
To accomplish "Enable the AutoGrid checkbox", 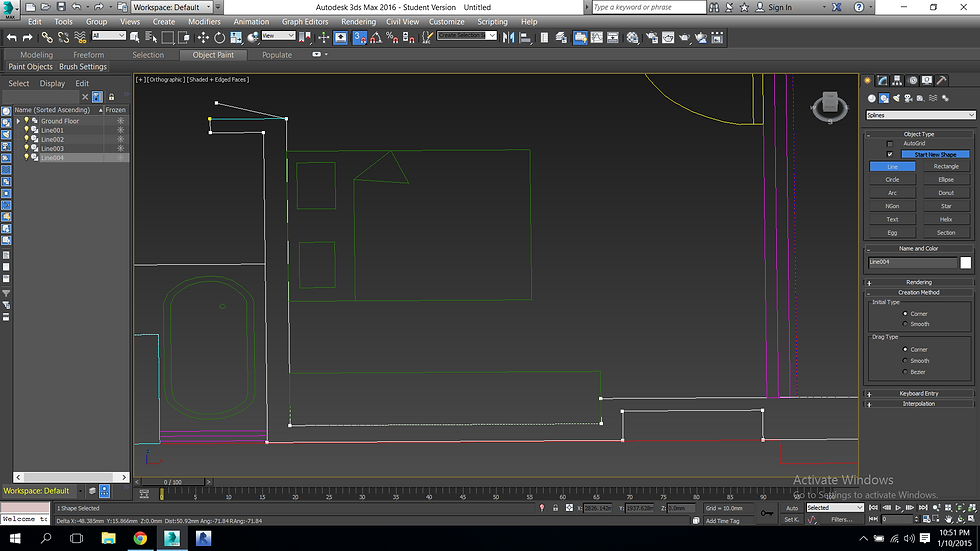I will pos(890,144).
